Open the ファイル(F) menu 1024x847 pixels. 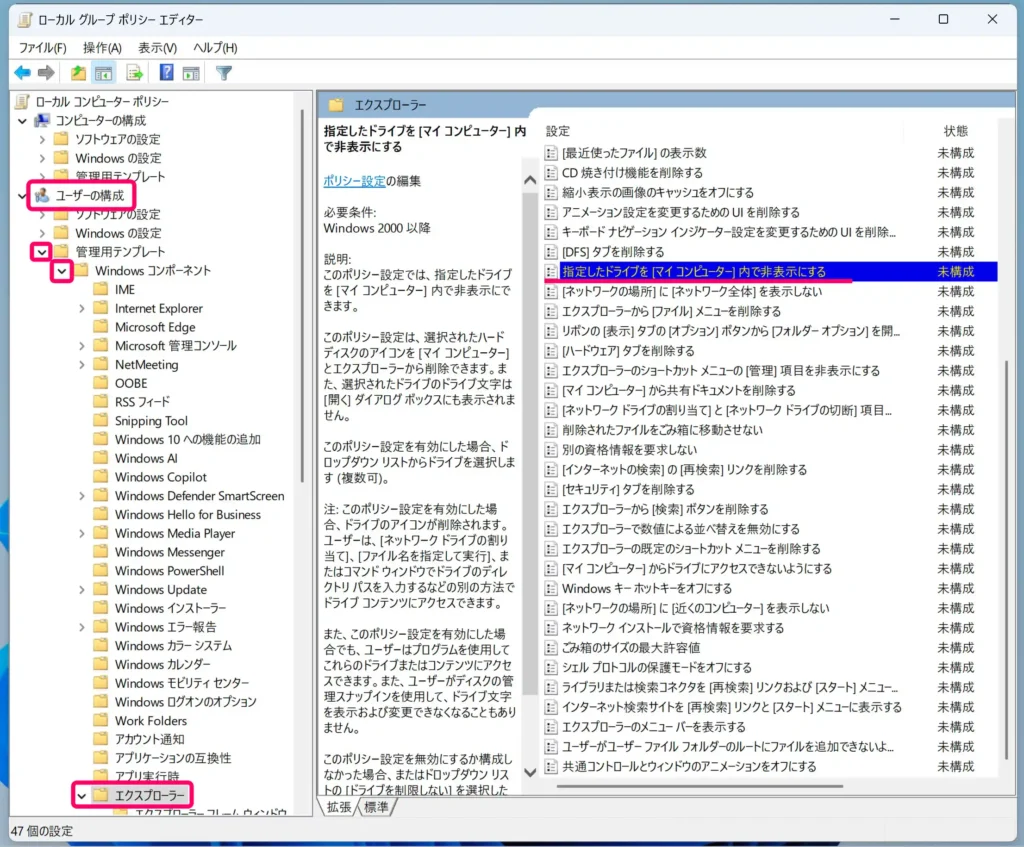(43, 48)
